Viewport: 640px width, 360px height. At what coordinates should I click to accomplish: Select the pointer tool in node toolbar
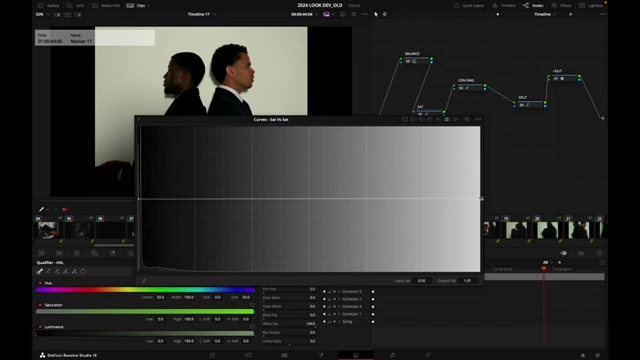pyautogui.click(x=376, y=14)
